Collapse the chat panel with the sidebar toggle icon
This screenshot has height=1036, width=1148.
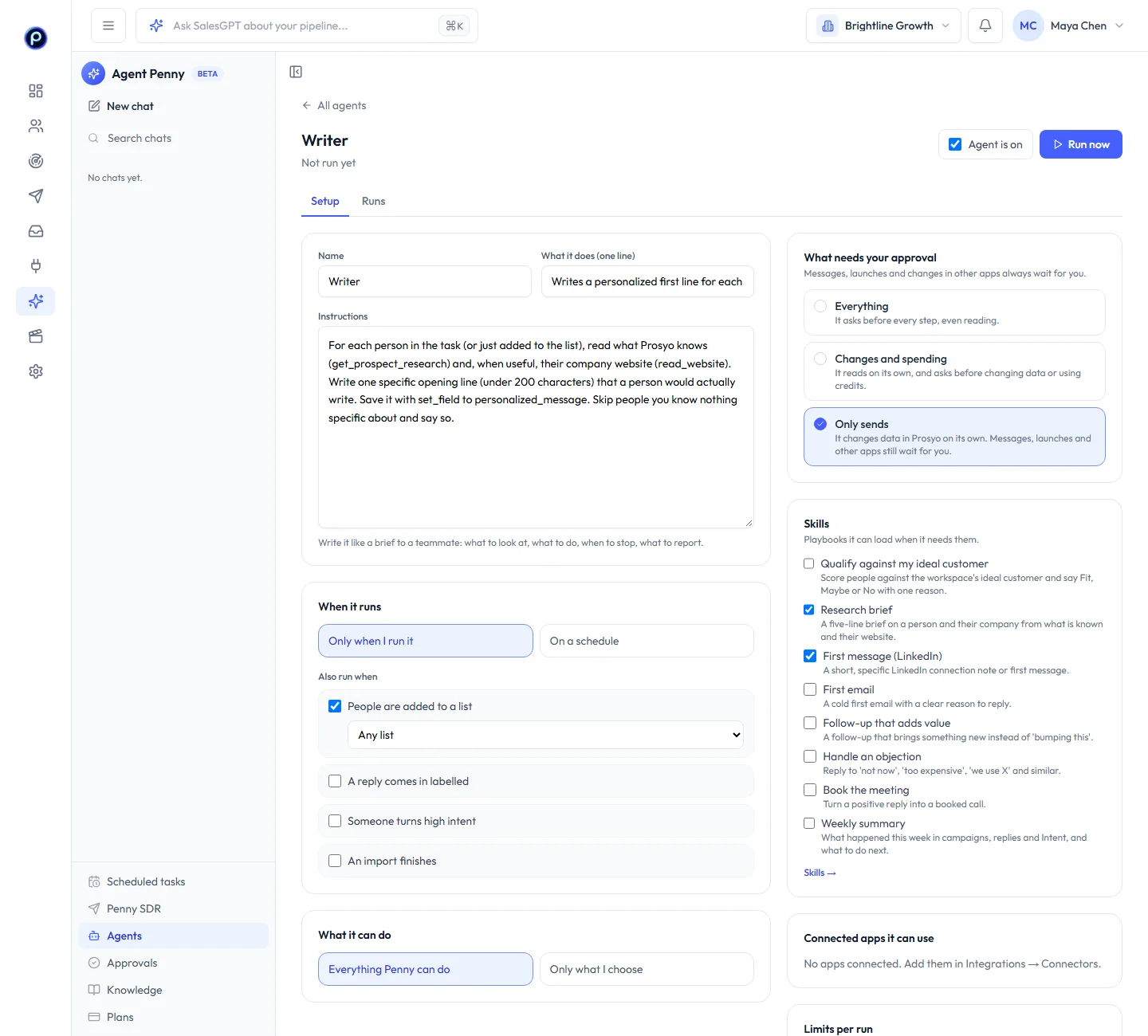(296, 72)
